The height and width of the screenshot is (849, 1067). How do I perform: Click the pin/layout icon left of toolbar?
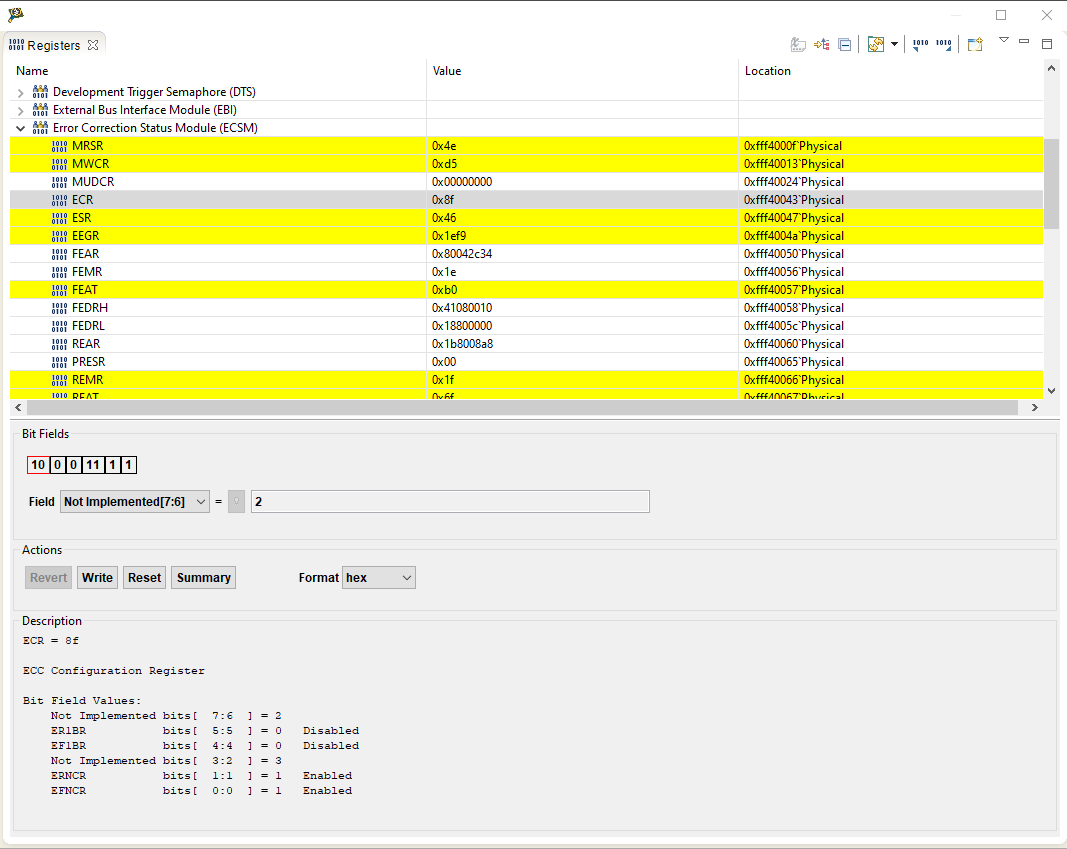point(797,44)
